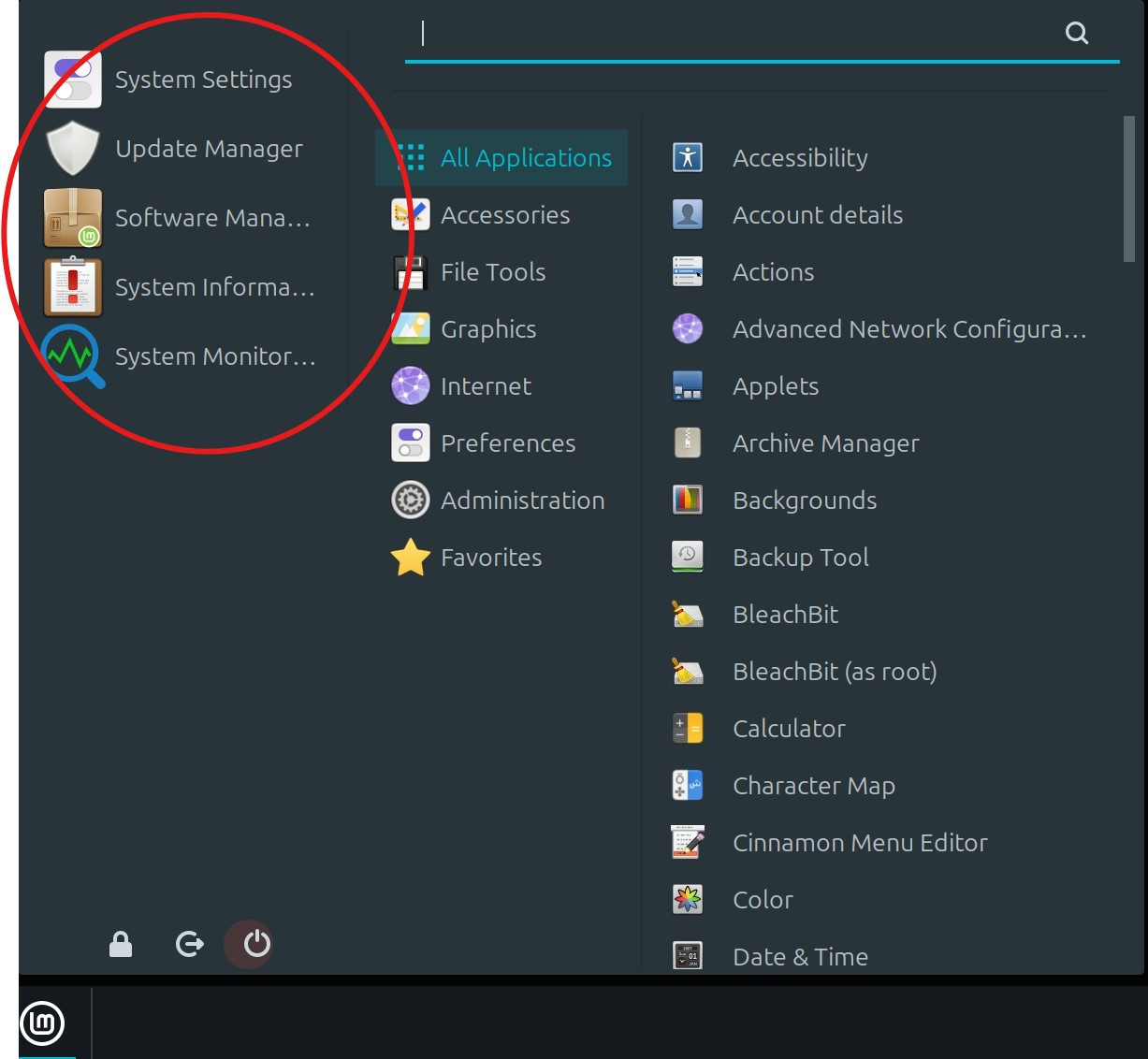
Task: Click the Linux Mint menu logo in the panel
Action: click(x=43, y=1023)
